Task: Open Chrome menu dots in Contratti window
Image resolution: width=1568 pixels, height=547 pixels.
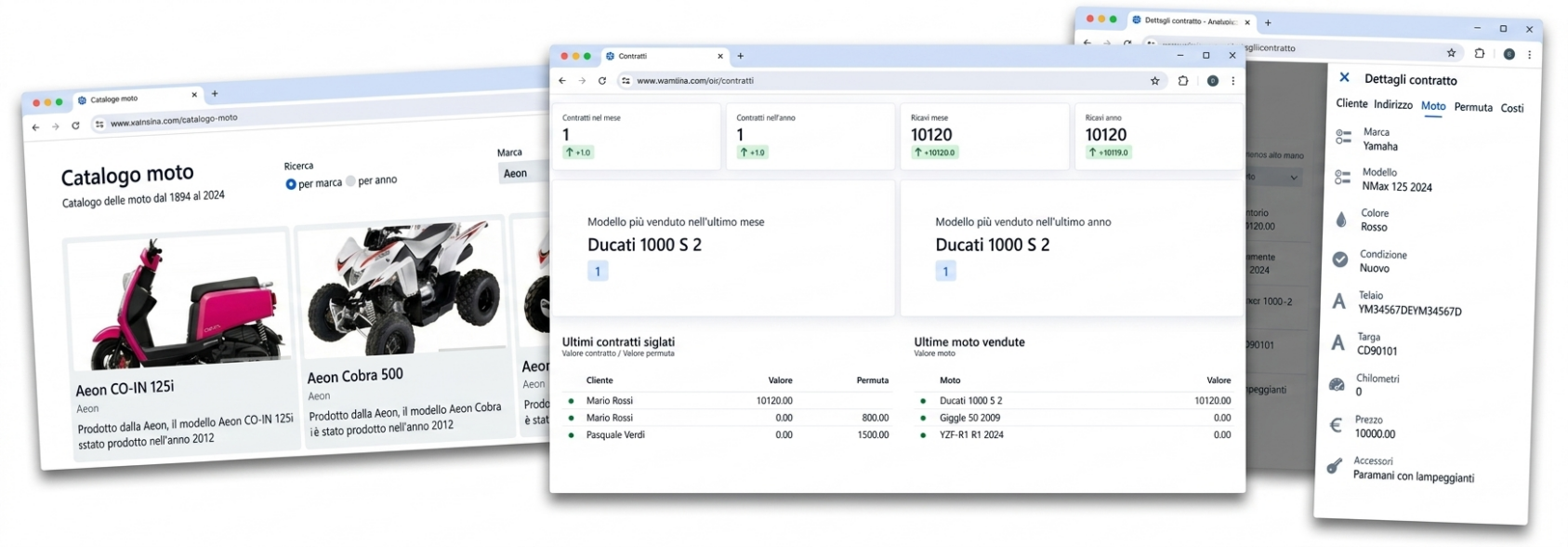Action: [x=1233, y=81]
